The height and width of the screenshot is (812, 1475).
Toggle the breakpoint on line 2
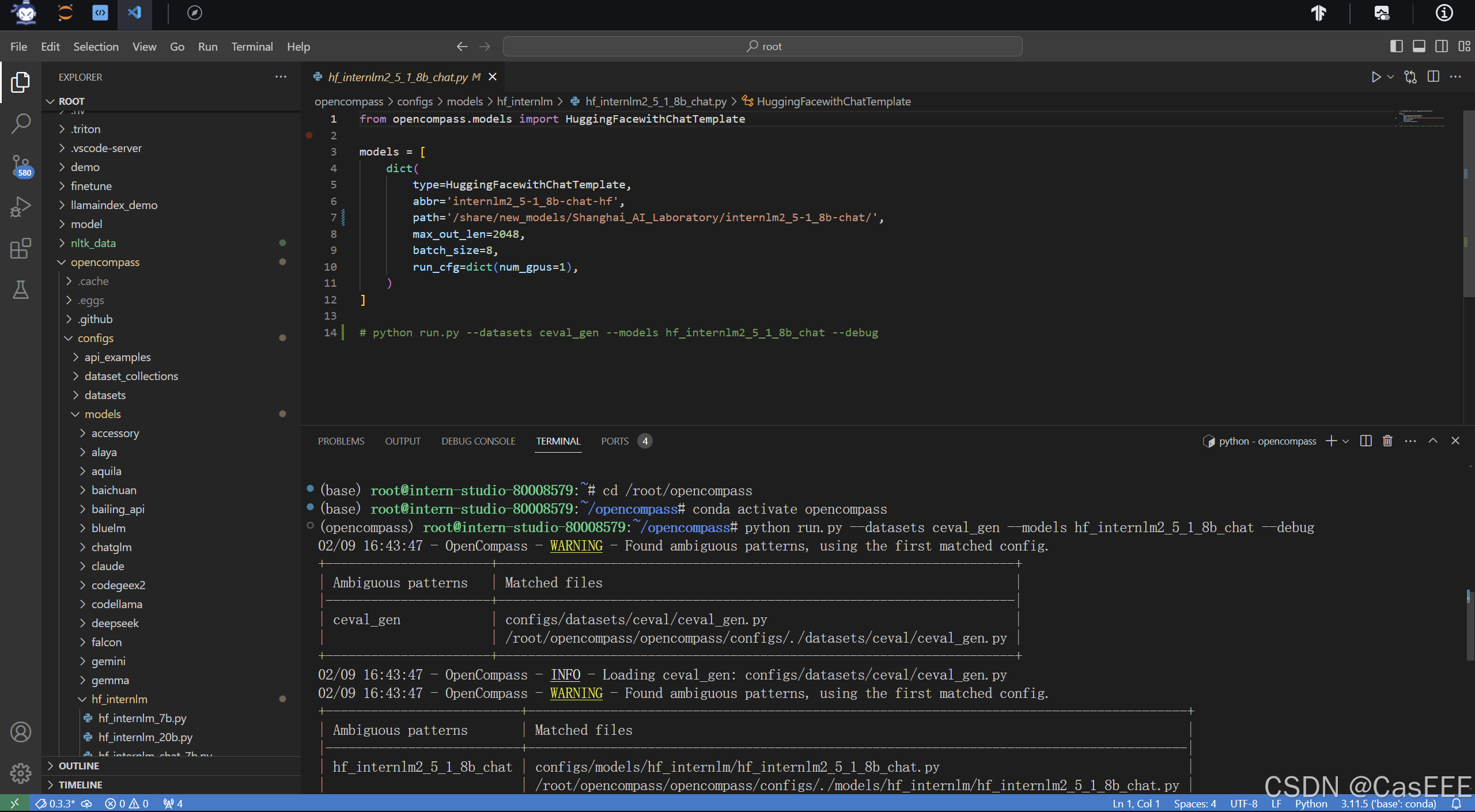(309, 135)
